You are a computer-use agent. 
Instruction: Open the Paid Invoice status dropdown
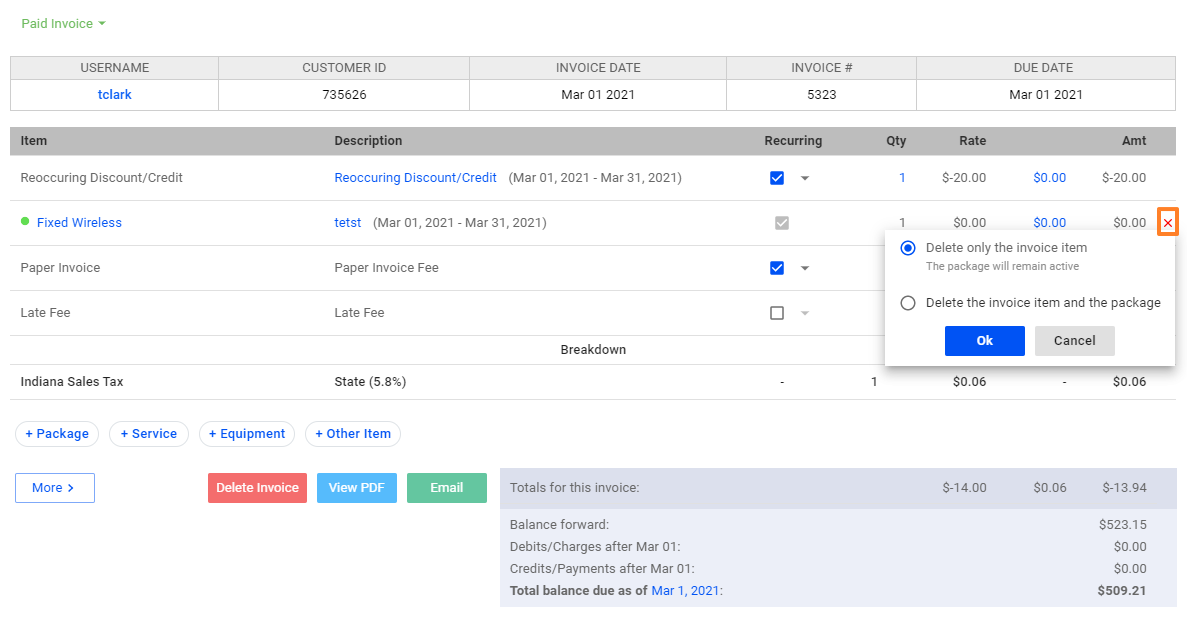click(x=64, y=23)
